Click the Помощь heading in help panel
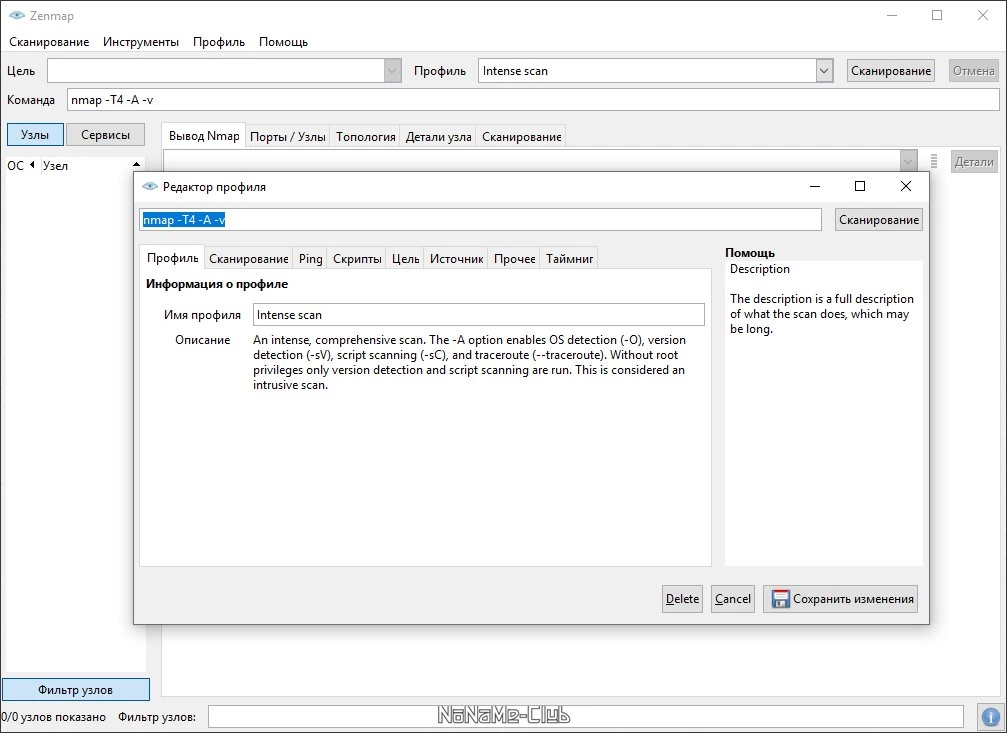 pyautogui.click(x=749, y=252)
